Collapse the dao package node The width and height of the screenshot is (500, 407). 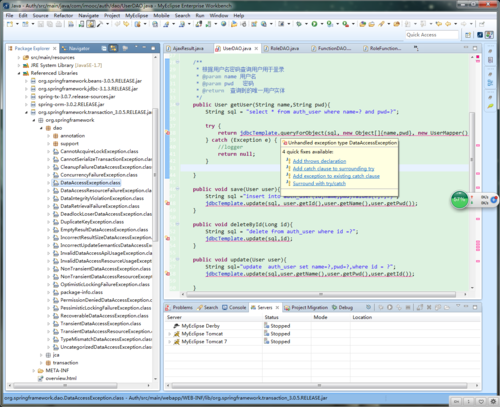point(41,128)
